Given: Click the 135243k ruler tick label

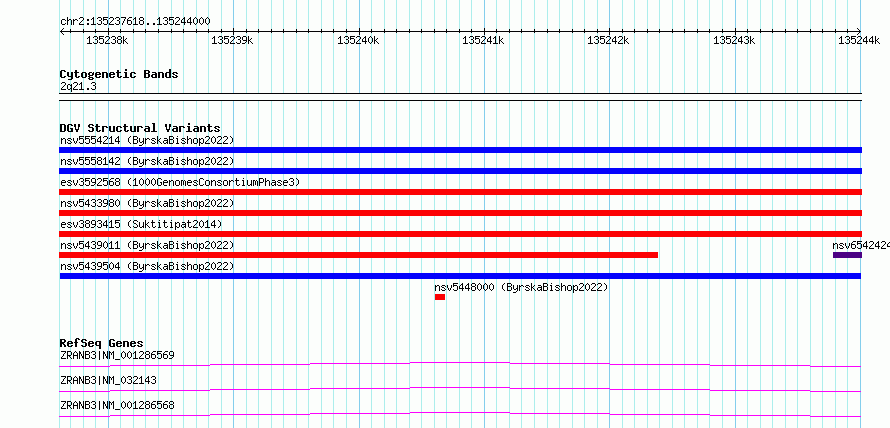Looking at the screenshot, I should click(x=734, y=40).
